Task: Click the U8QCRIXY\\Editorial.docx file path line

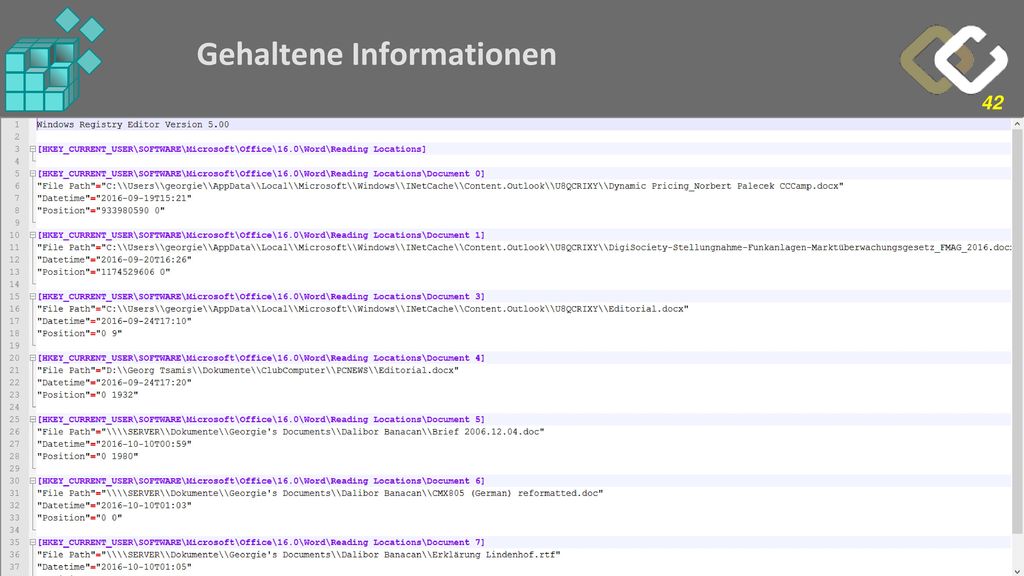Action: [x=362, y=309]
